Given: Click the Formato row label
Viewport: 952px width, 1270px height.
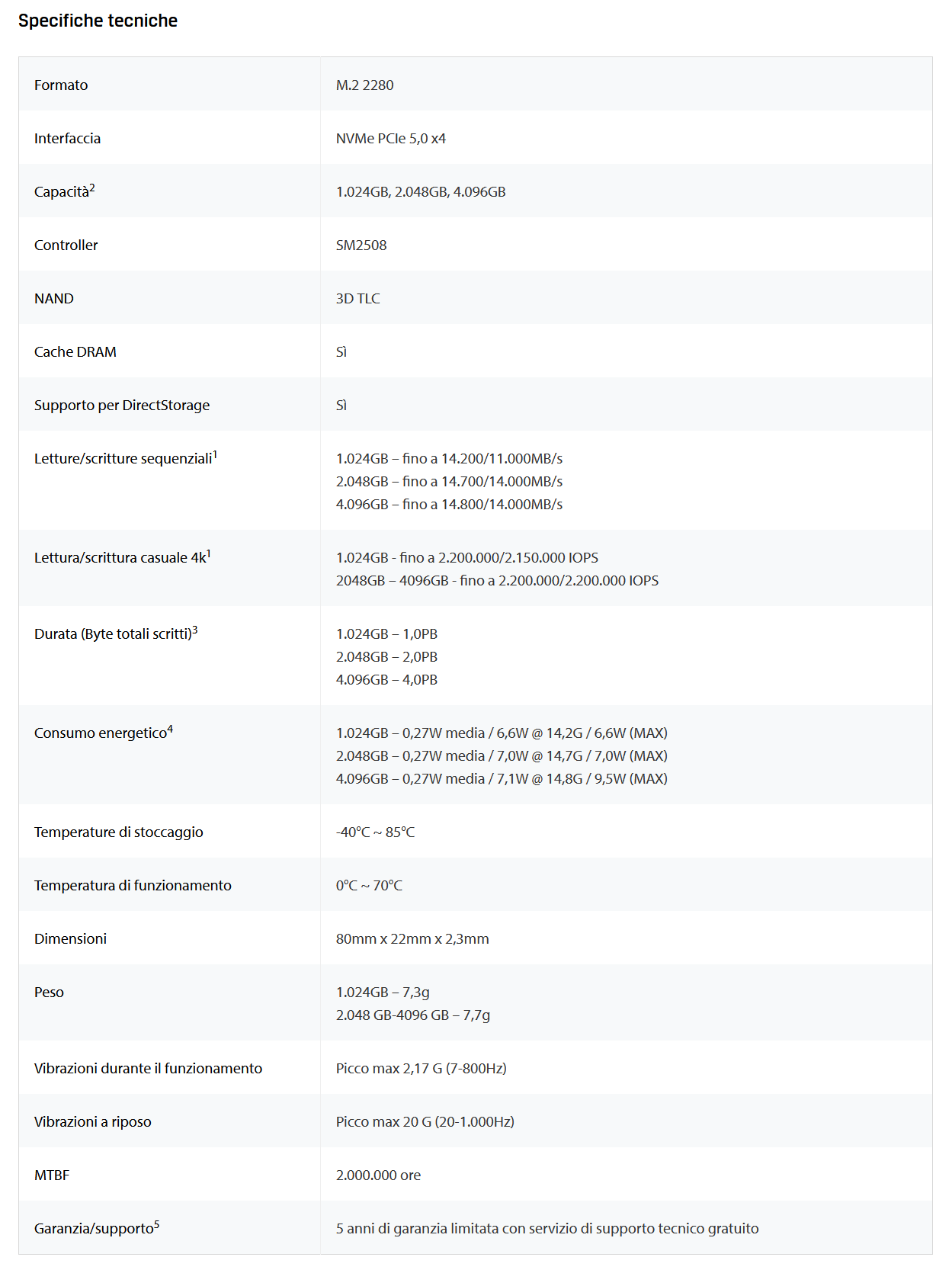Looking at the screenshot, I should click(61, 85).
